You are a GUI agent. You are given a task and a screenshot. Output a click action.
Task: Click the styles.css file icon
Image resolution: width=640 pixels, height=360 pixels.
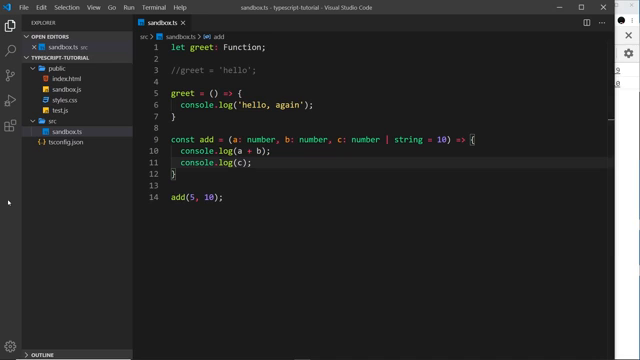coord(46,100)
